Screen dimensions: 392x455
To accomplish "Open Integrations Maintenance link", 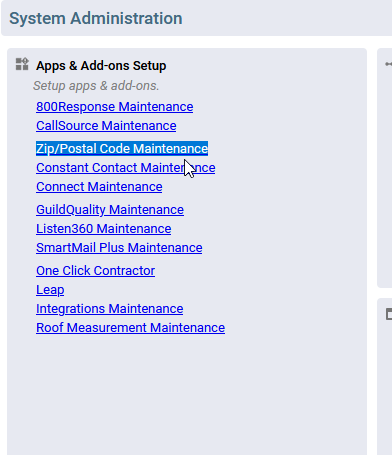I will pyautogui.click(x=109, y=309).
